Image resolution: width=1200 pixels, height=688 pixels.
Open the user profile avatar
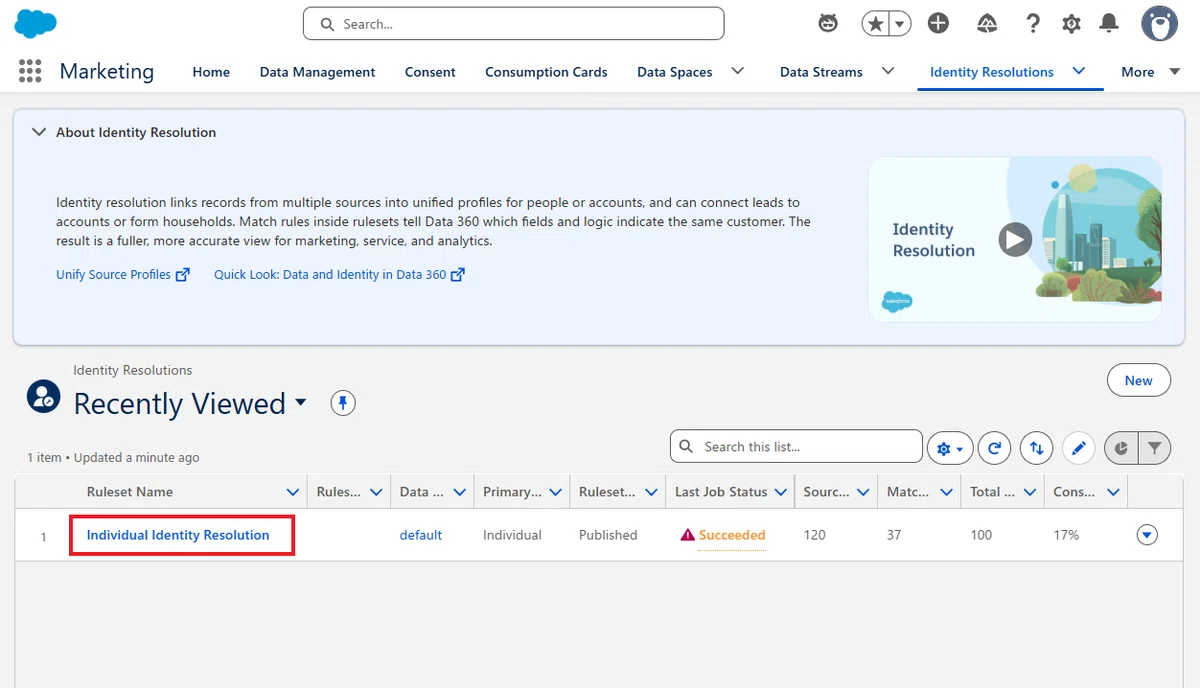point(1159,24)
